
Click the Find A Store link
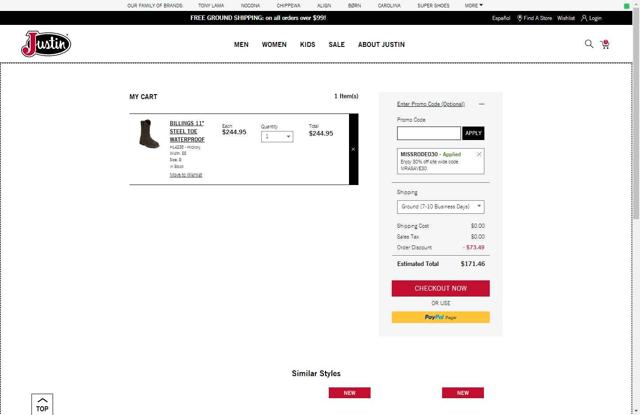(x=534, y=18)
